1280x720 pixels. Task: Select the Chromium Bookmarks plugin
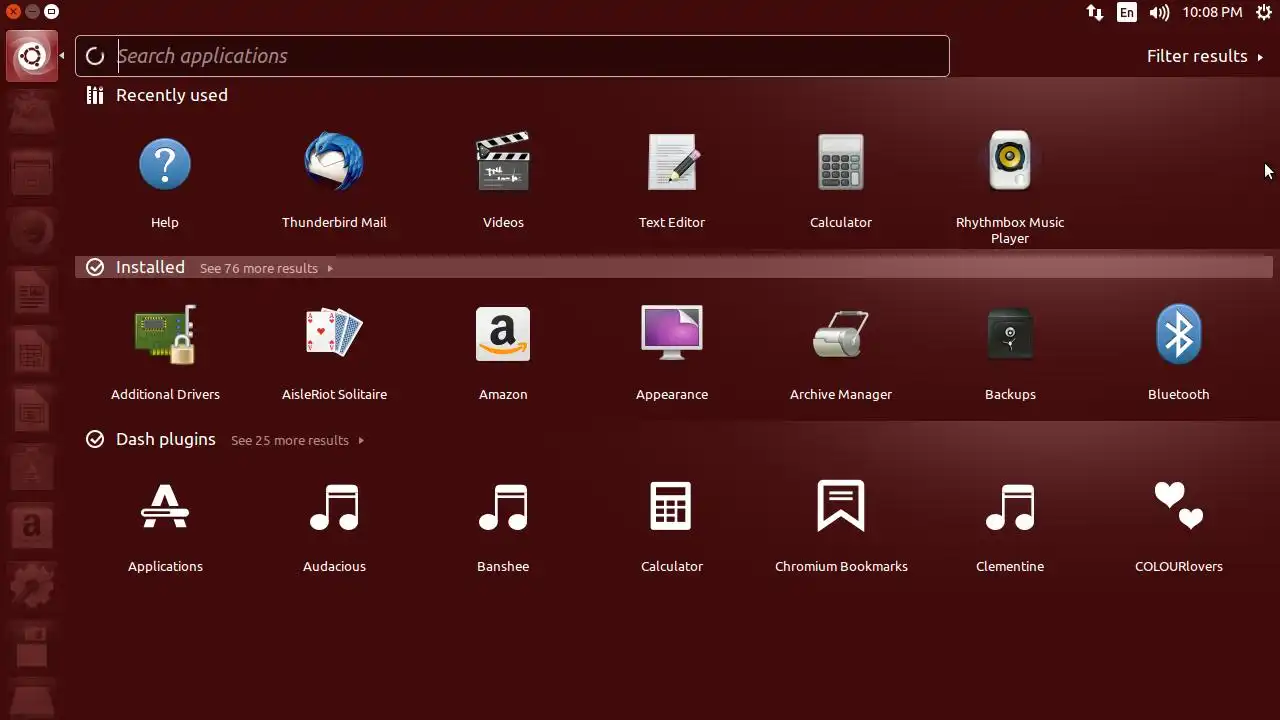841,506
